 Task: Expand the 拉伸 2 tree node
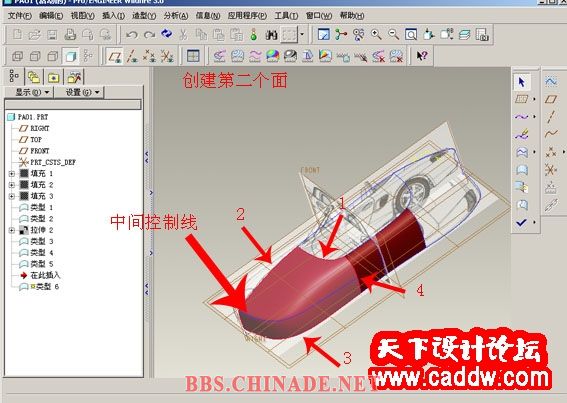[x=12, y=230]
